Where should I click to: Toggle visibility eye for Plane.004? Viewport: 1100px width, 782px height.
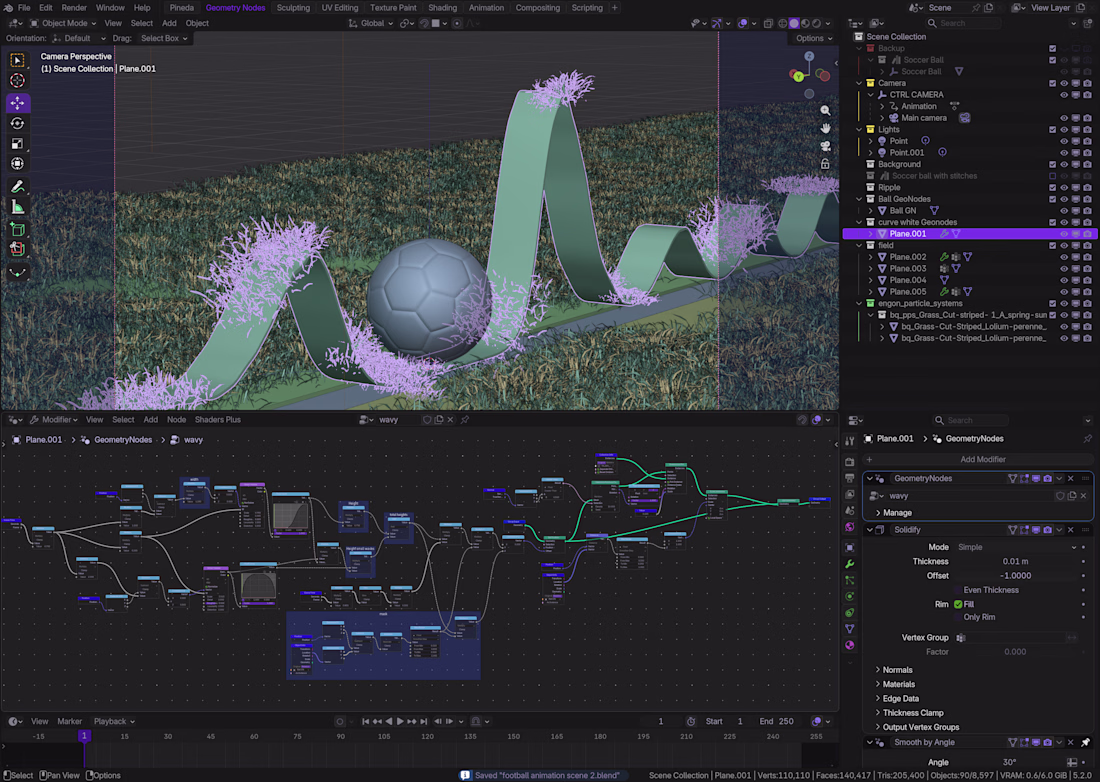(1064, 280)
